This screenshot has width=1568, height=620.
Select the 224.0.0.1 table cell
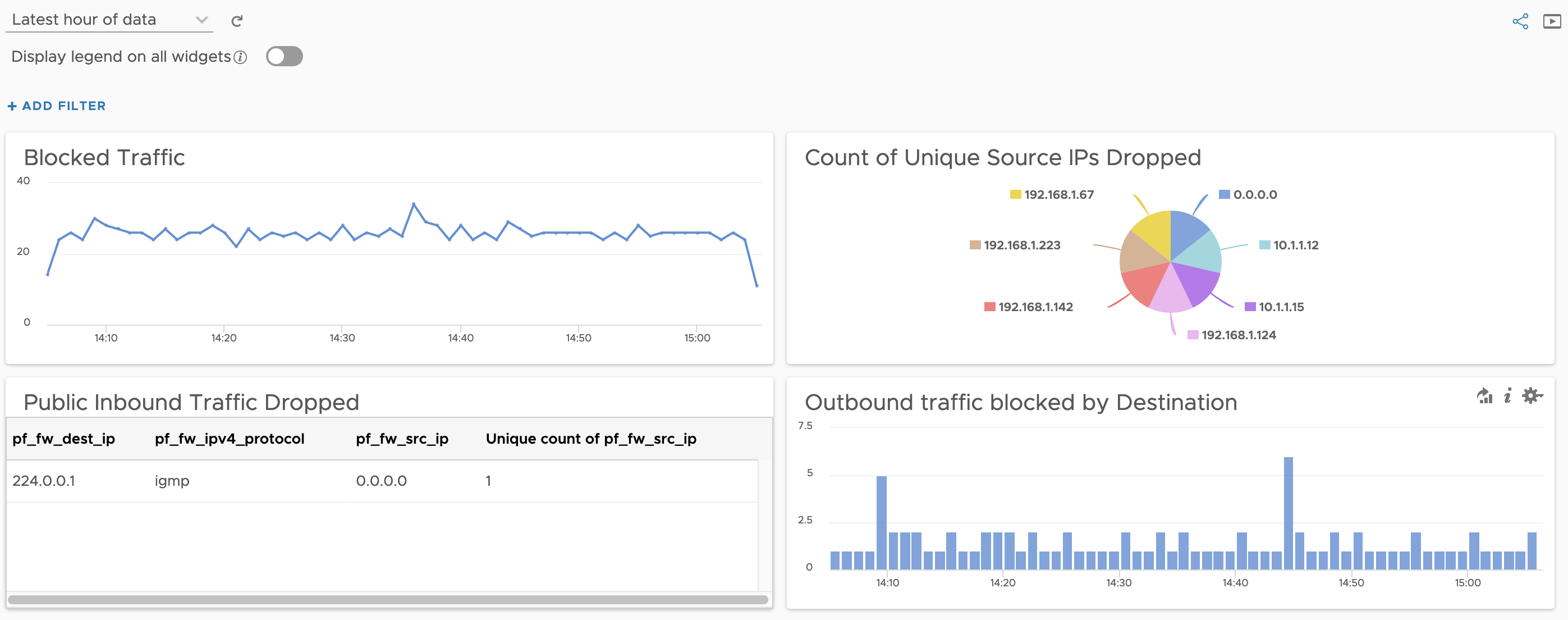coord(43,481)
